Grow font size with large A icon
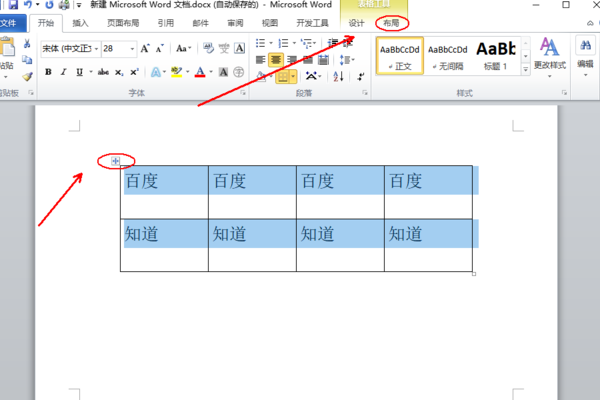Viewport: 600px width, 400px height. [145, 49]
